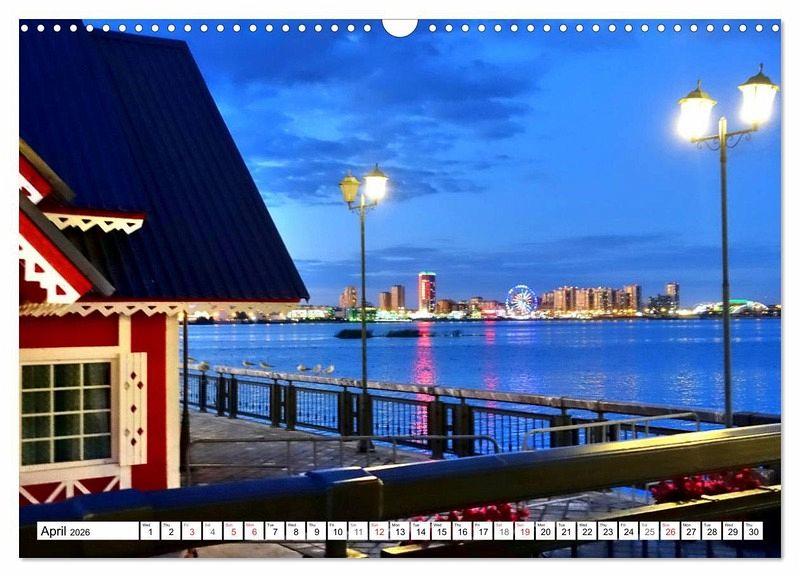Select date 23 in the calendar strip
This screenshot has height=577, width=800.
[608, 531]
